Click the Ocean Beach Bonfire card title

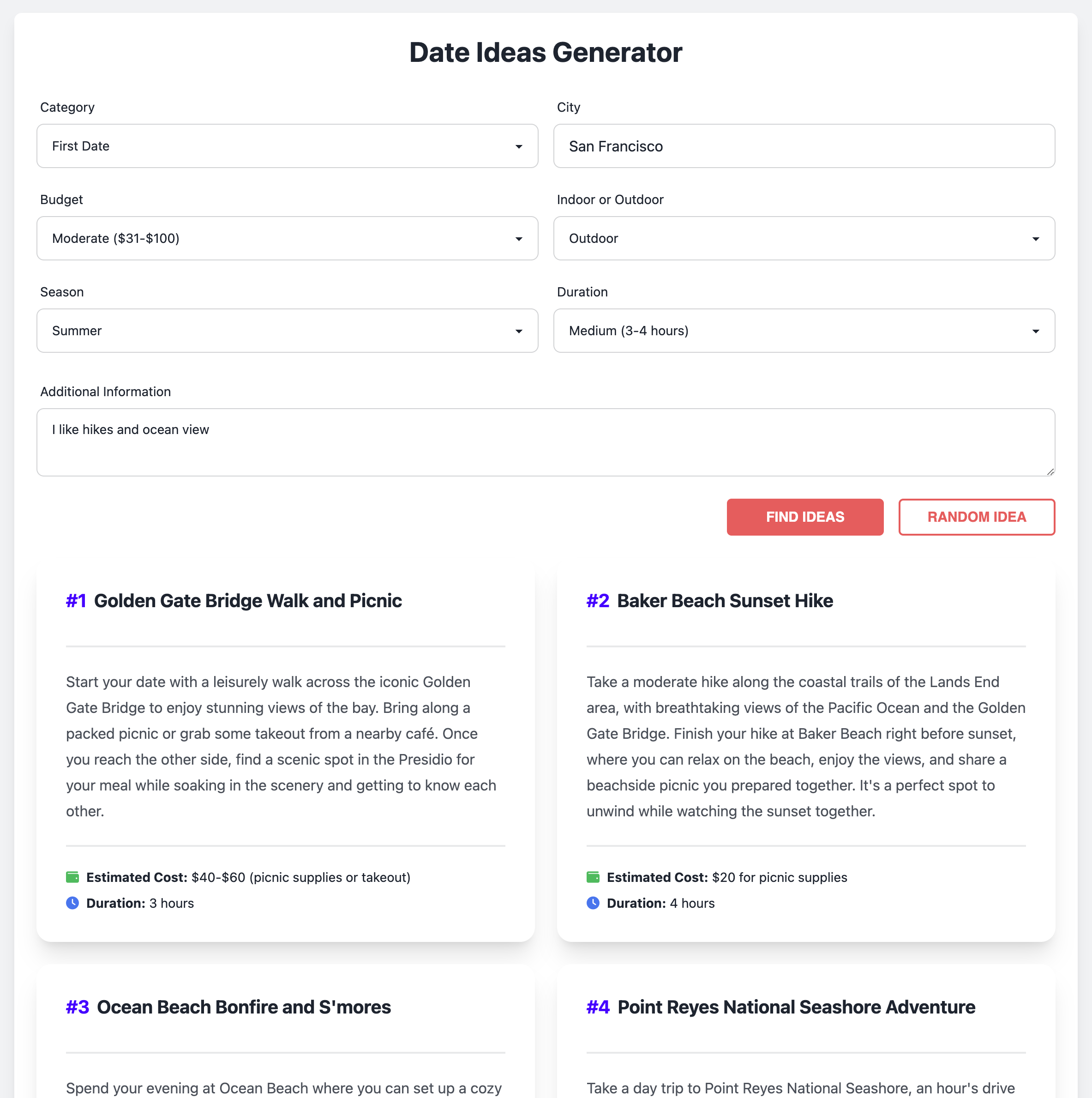tap(243, 1007)
